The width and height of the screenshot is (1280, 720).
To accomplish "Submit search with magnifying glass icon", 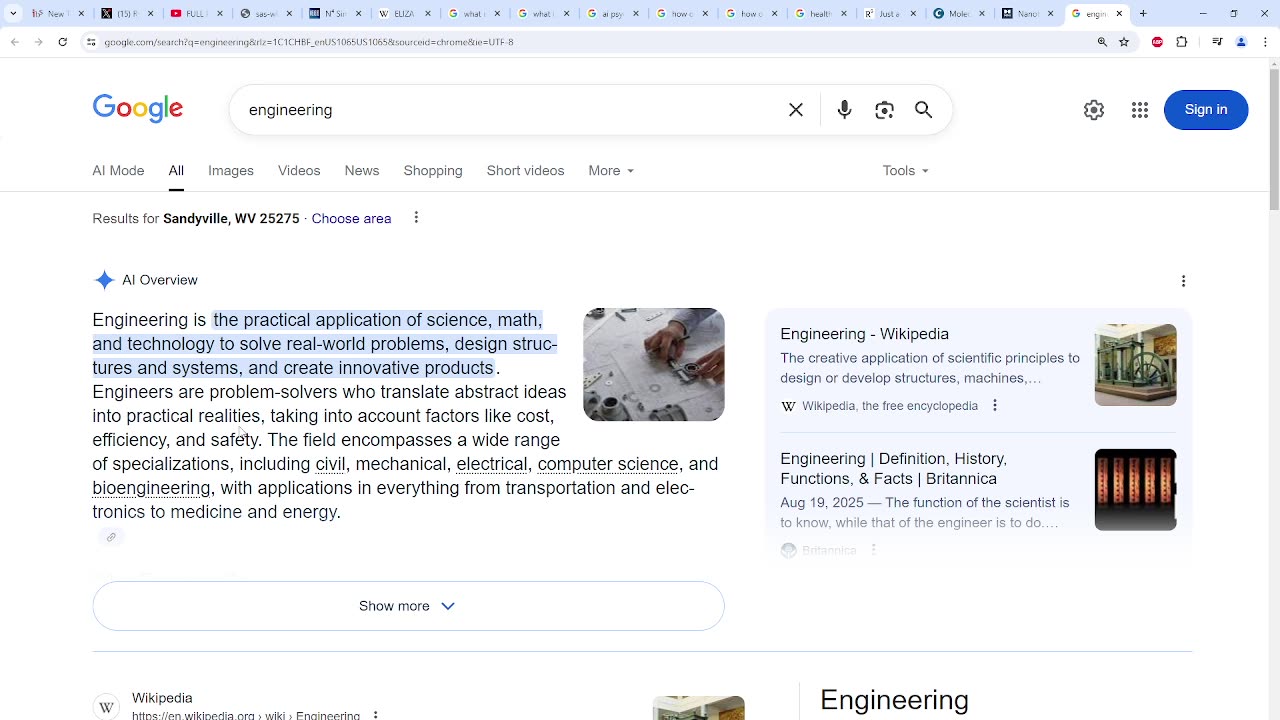I will (923, 110).
